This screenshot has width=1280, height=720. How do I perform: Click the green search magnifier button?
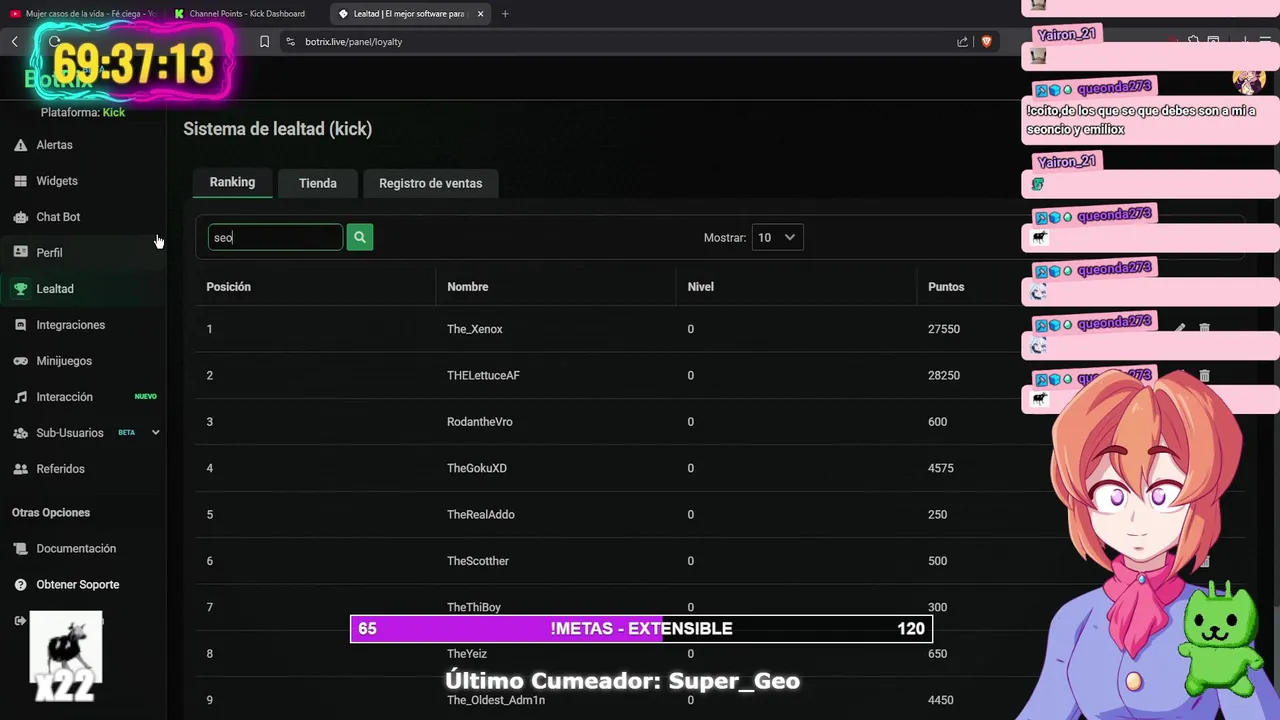click(x=360, y=237)
